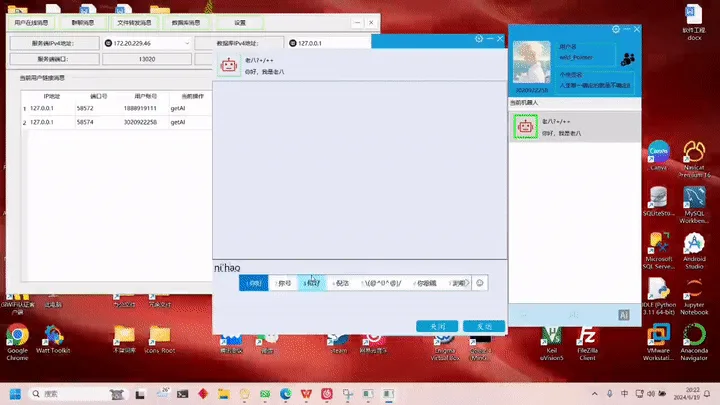Image resolution: width=720 pixels, height=405 pixels.
Task: Open settings gear in contact list window
Action: click(x=616, y=29)
